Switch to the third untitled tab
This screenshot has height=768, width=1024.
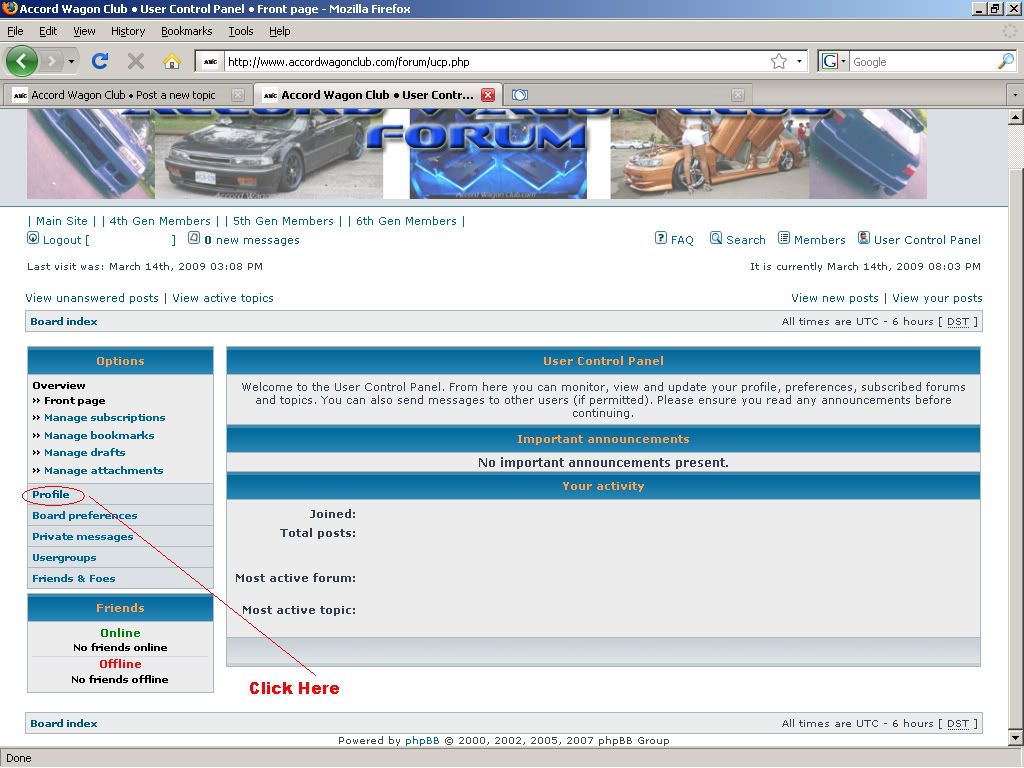(x=627, y=95)
